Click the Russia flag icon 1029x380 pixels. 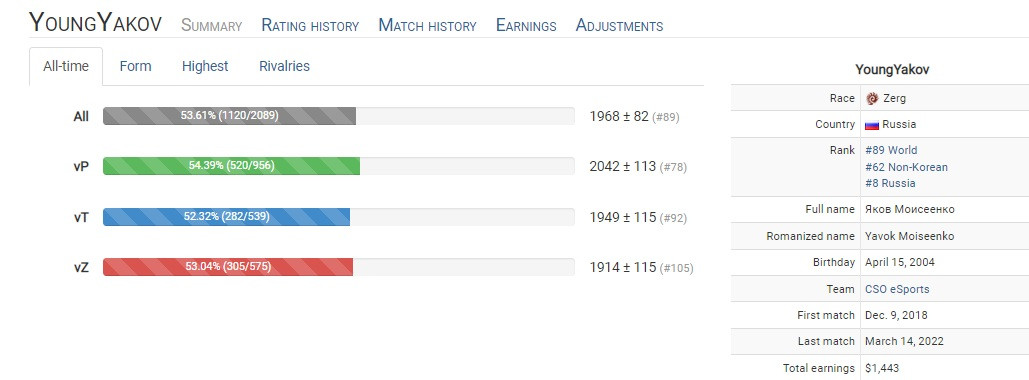(872, 125)
